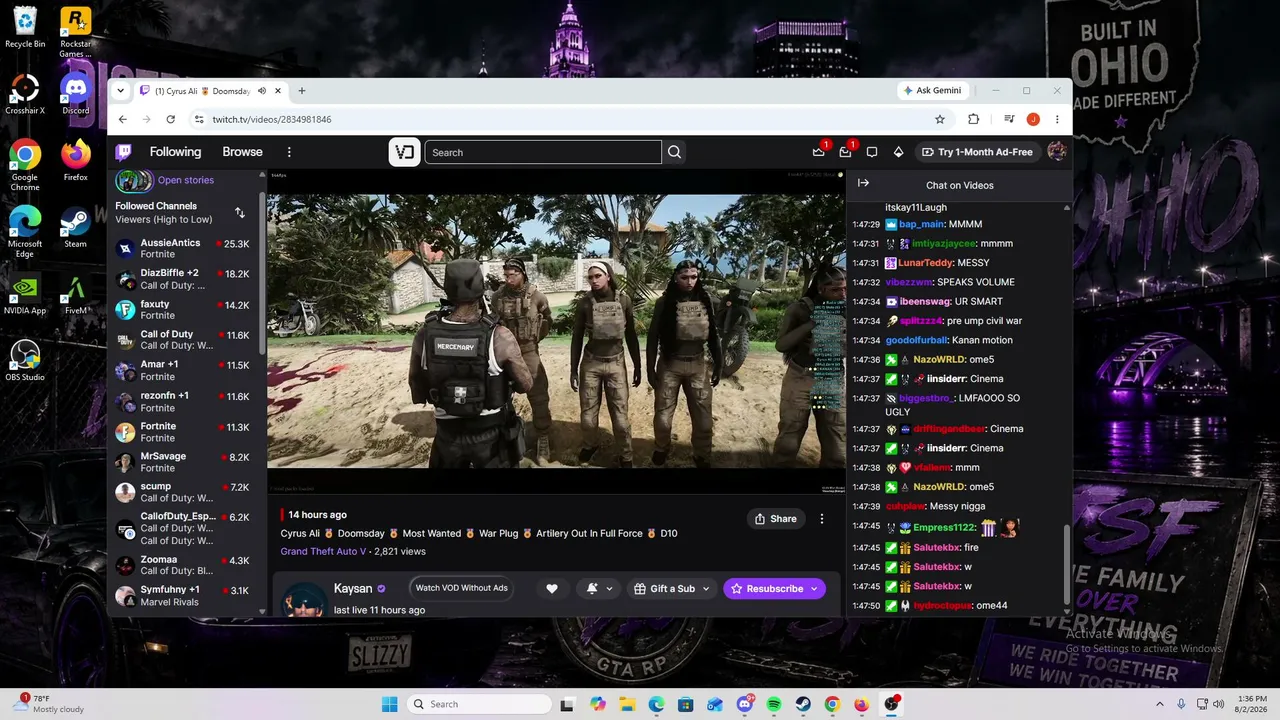Open Twitch whispers chat bubble icon
Screen dimensions: 1280x720
[x=872, y=152]
